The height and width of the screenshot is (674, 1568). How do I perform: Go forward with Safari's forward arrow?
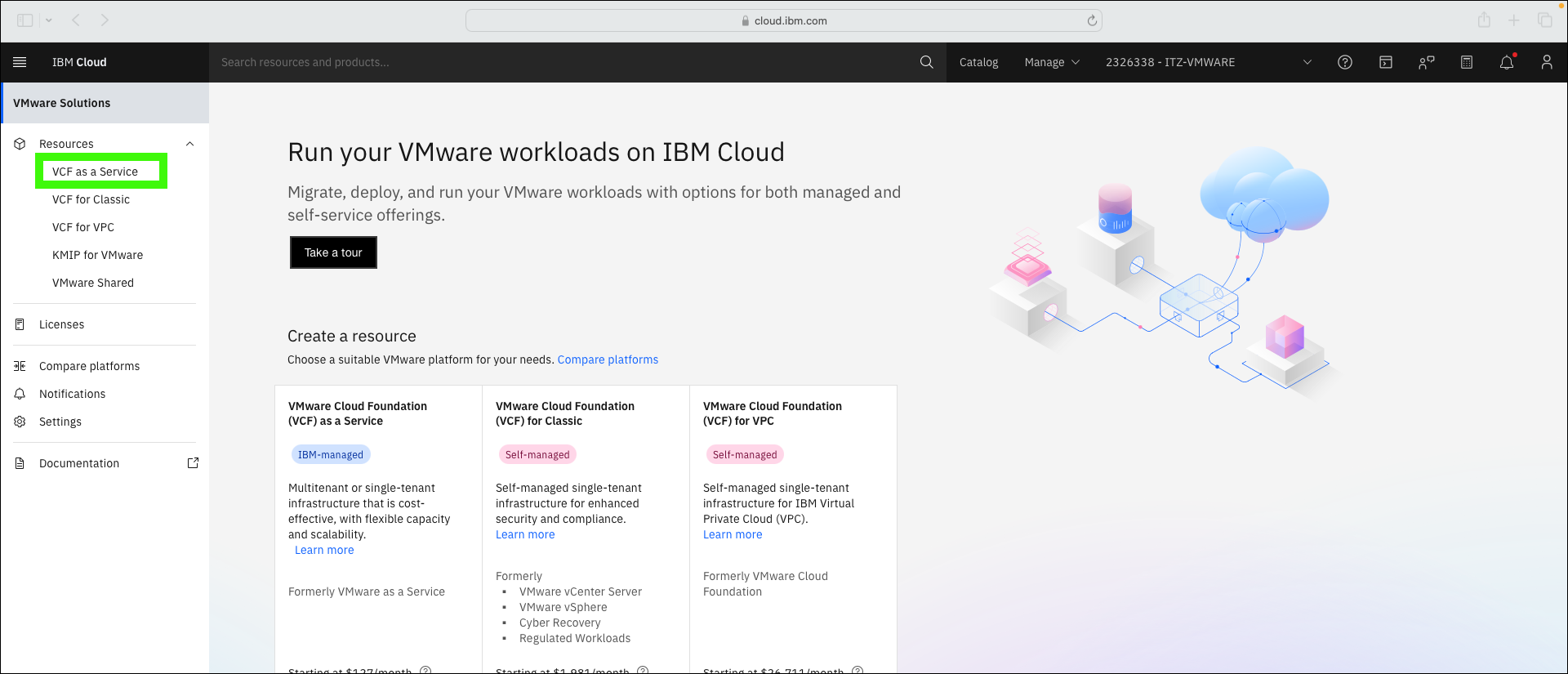(105, 20)
